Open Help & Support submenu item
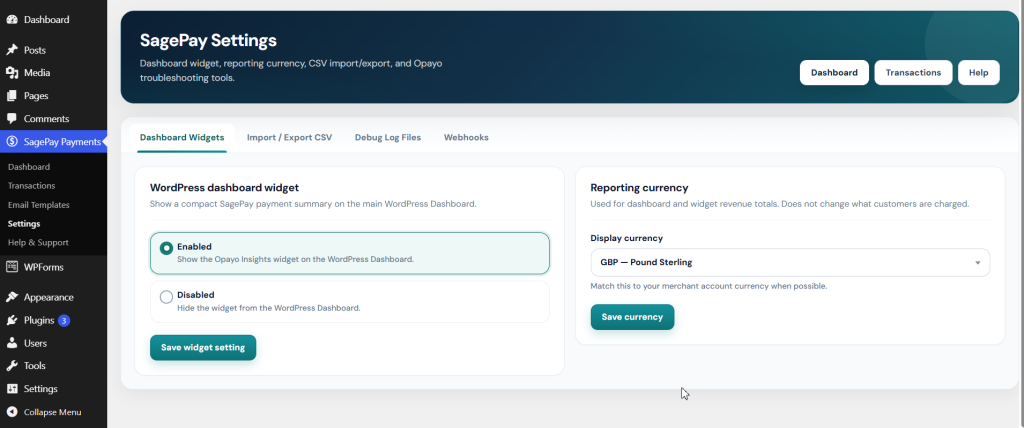This screenshot has width=1024, height=428. (38, 243)
